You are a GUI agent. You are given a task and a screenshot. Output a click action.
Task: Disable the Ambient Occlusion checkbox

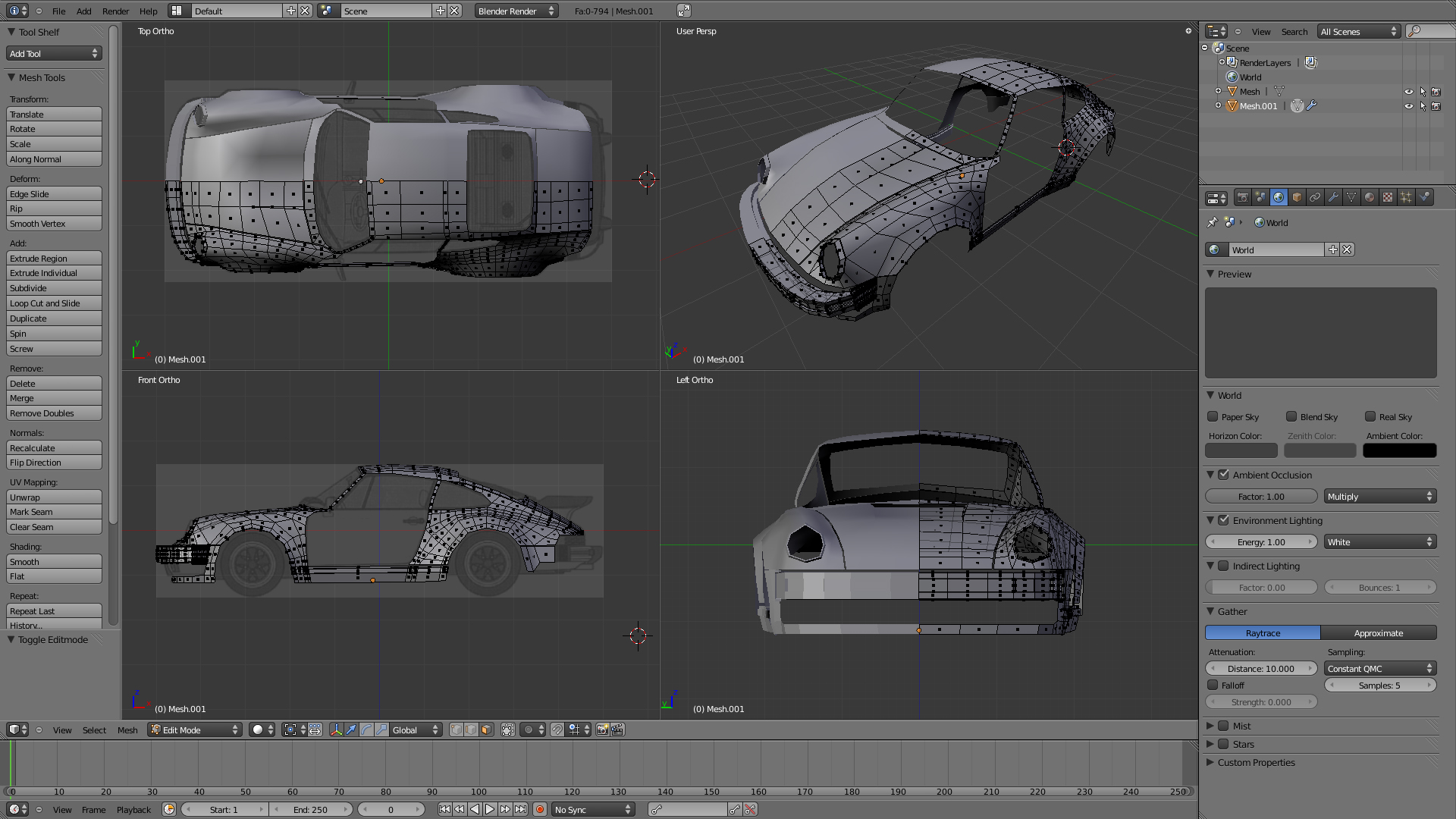coord(1223,475)
